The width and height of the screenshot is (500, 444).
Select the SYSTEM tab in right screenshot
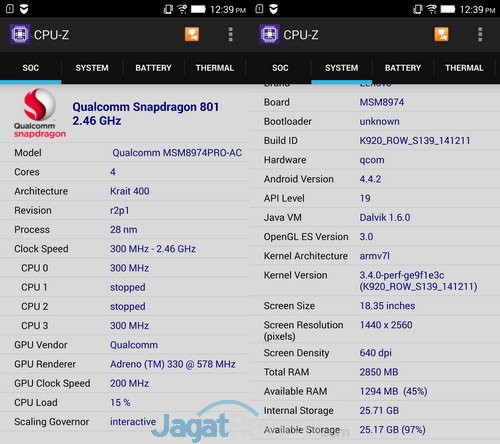[342, 68]
